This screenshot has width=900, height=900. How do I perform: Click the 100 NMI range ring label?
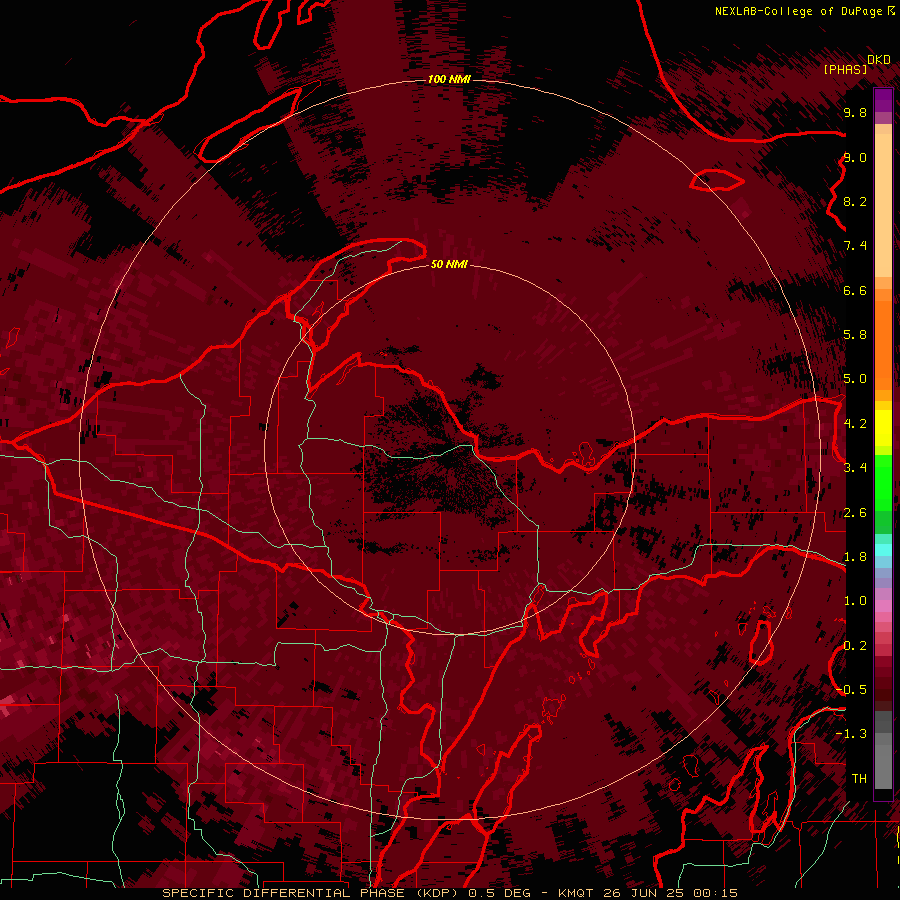(449, 79)
